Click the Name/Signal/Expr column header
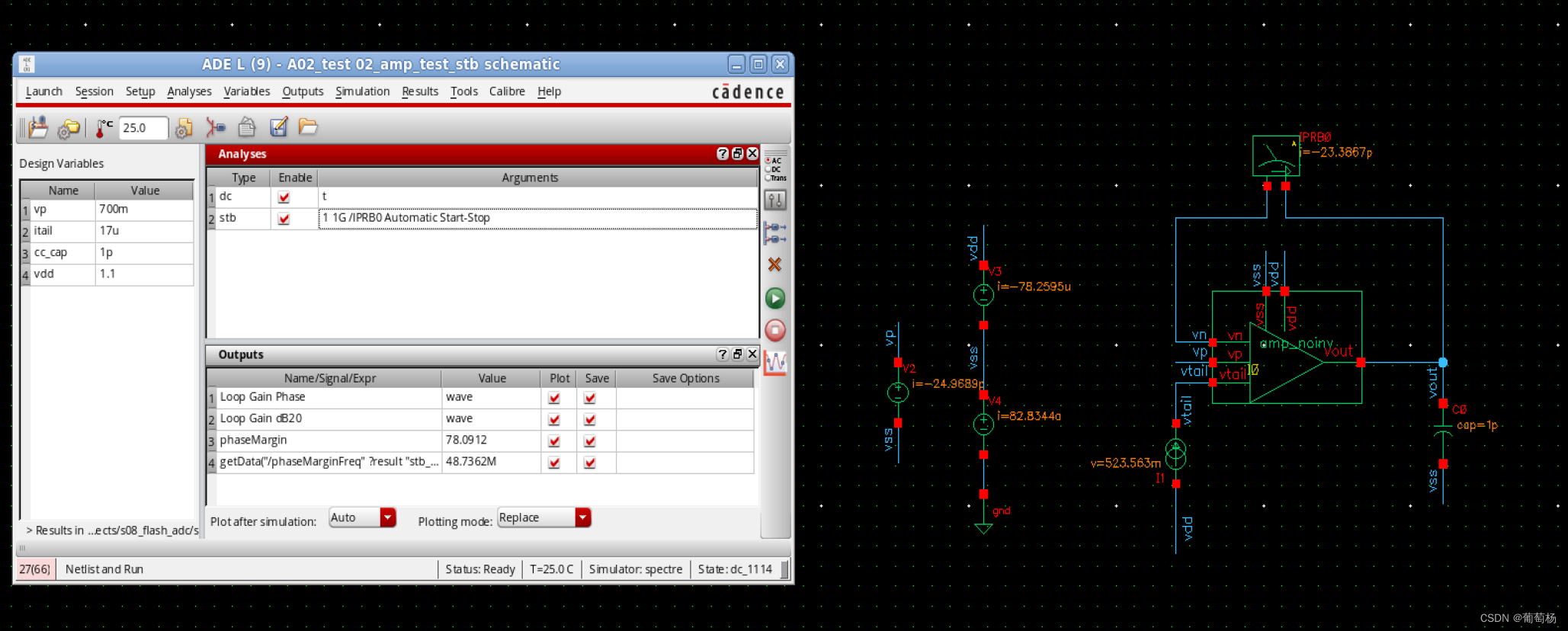This screenshot has width=1568, height=631. coord(329,378)
